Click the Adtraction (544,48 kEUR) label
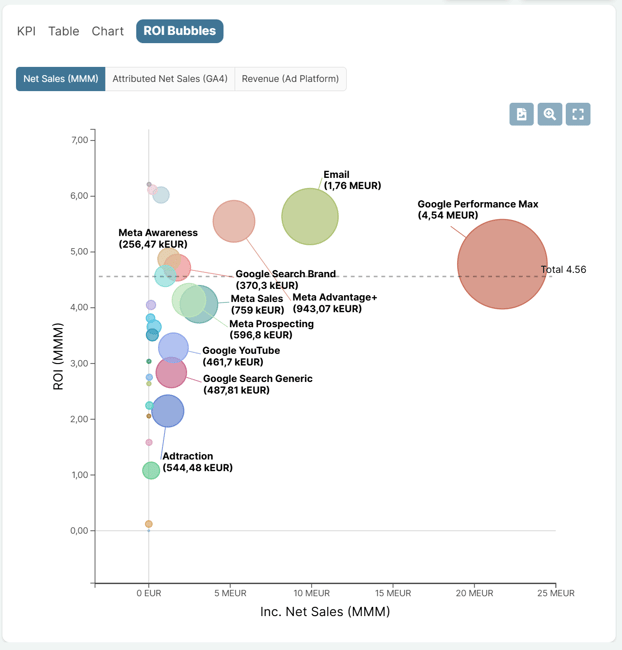 (x=197, y=462)
